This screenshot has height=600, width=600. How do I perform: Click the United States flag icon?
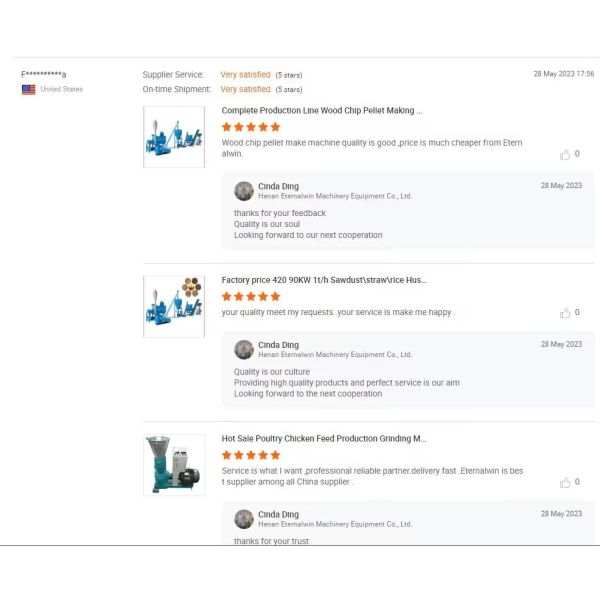[x=28, y=89]
